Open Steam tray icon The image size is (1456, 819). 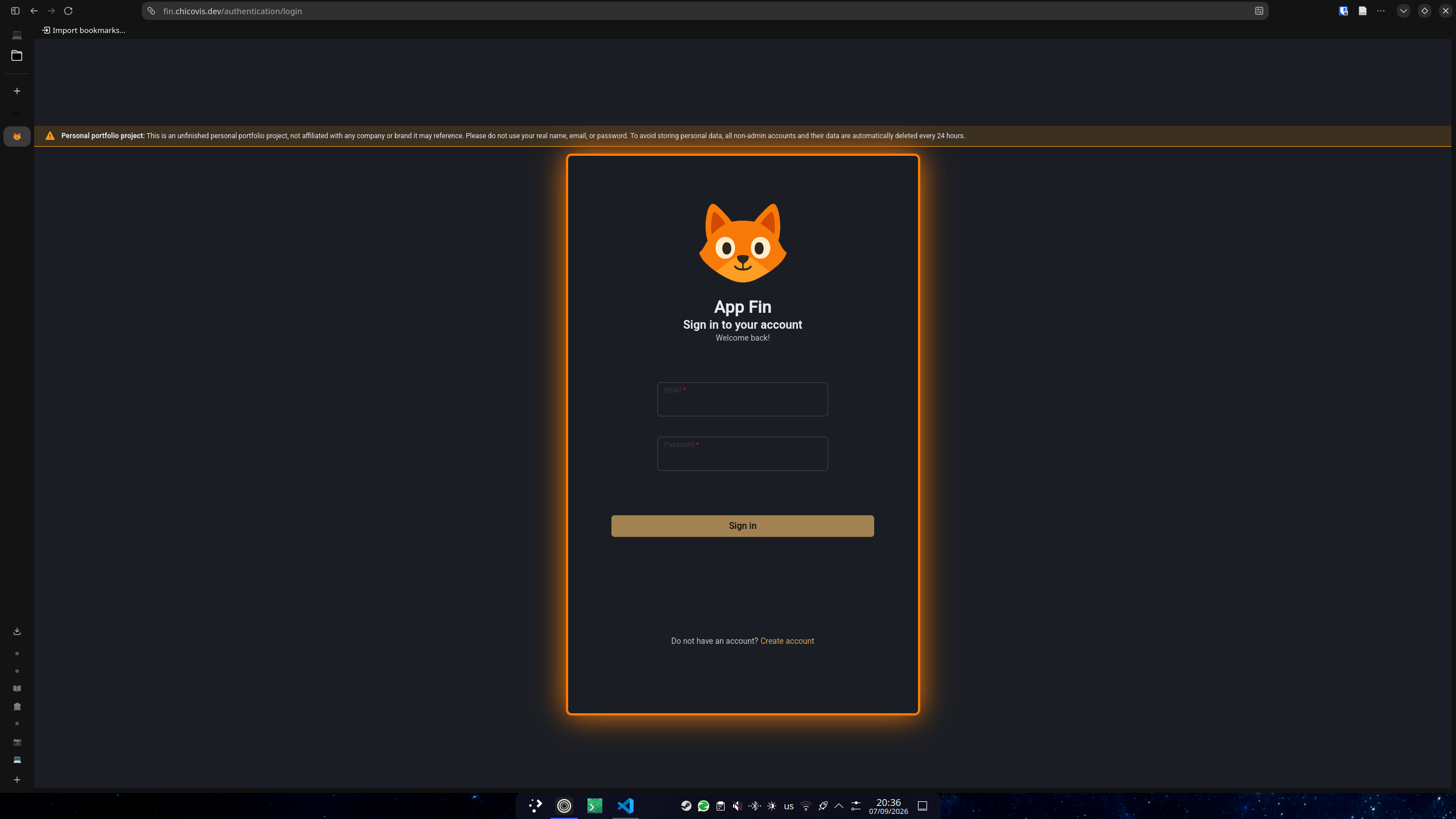tap(686, 806)
